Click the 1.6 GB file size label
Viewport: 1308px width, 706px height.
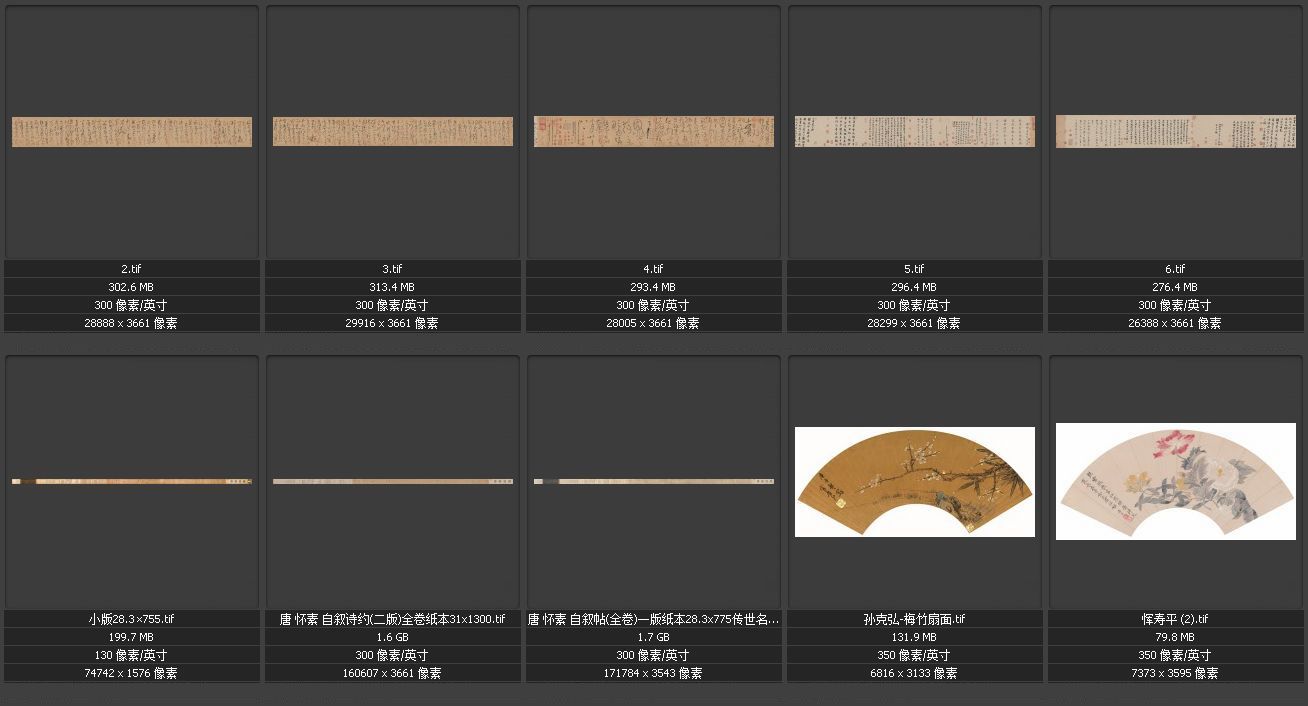(393, 637)
